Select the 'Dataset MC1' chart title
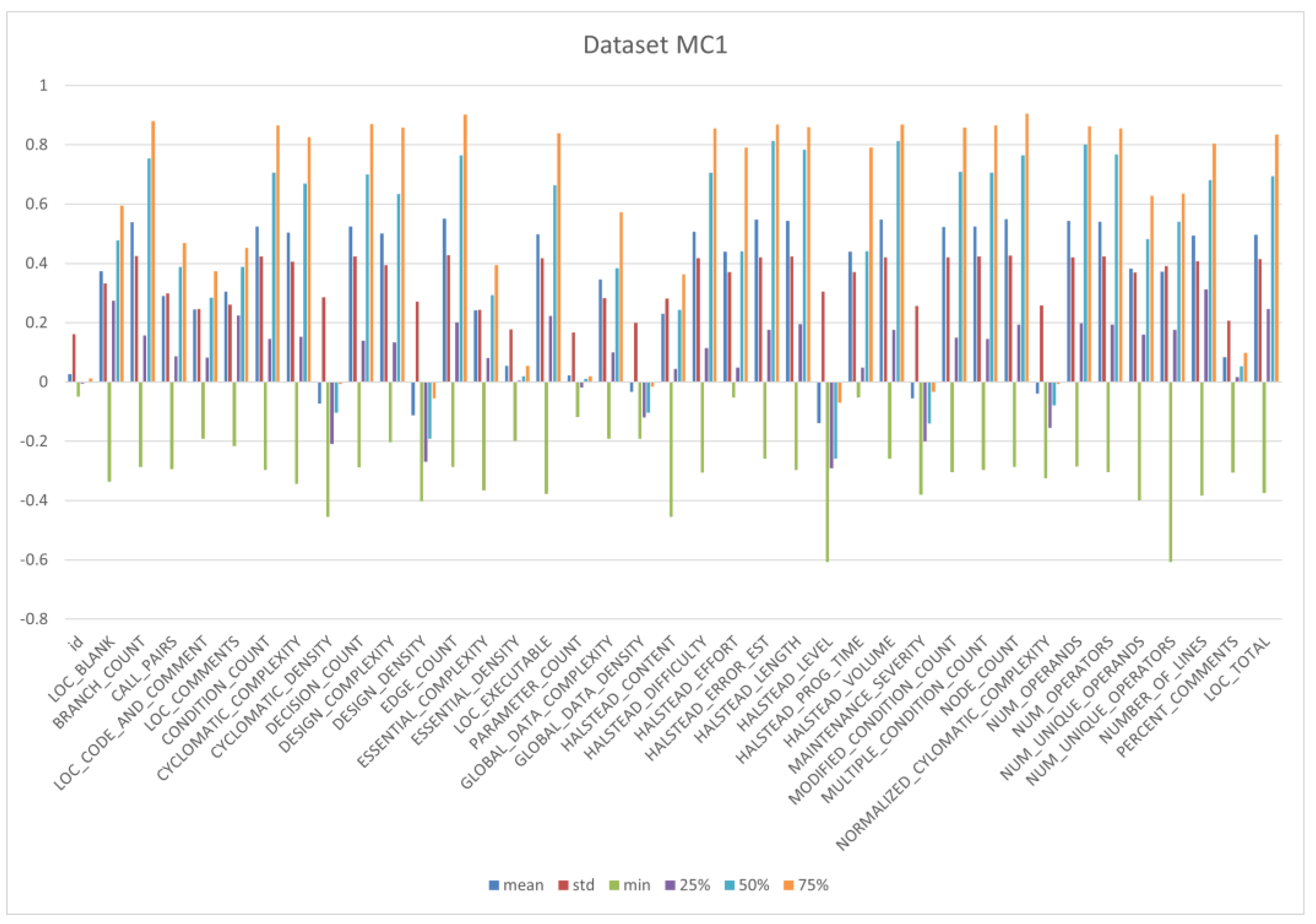 pyautogui.click(x=655, y=45)
